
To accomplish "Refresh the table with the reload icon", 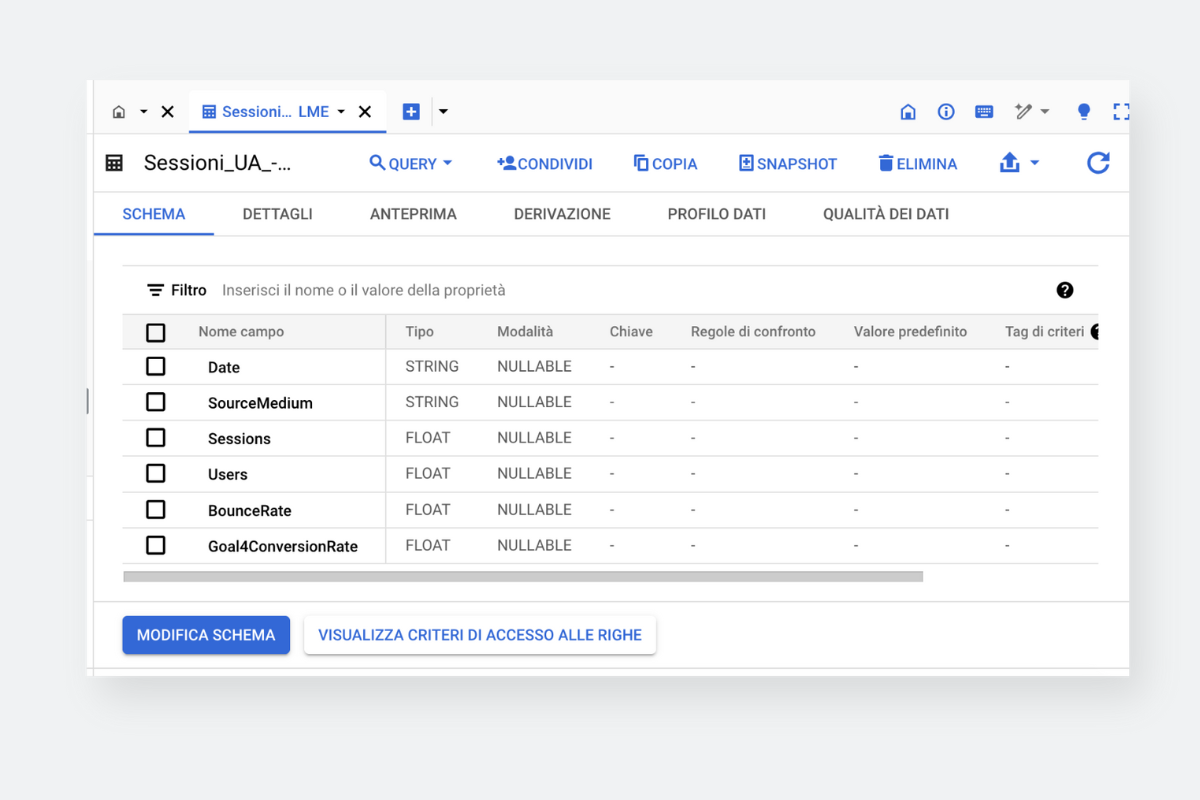I will 1098,163.
